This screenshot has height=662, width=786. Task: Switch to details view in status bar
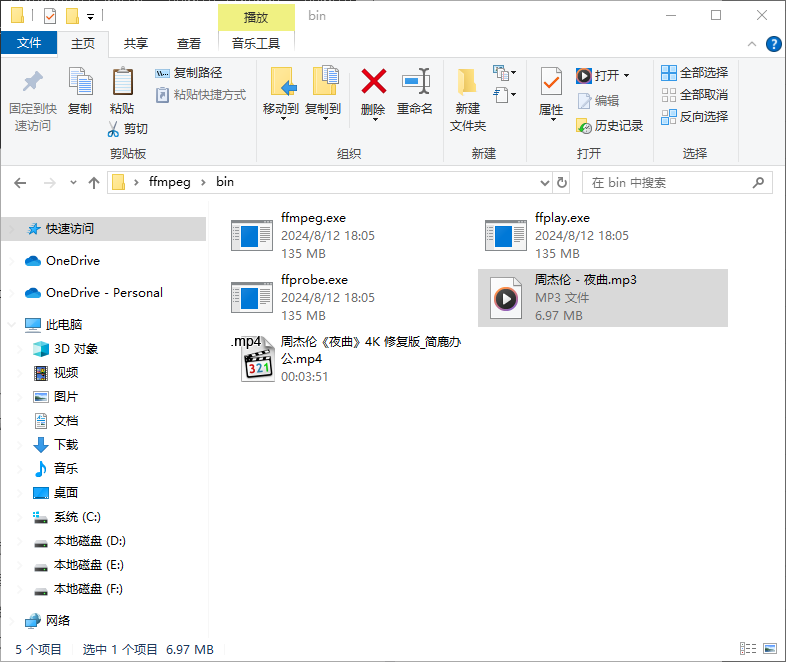coord(748,648)
